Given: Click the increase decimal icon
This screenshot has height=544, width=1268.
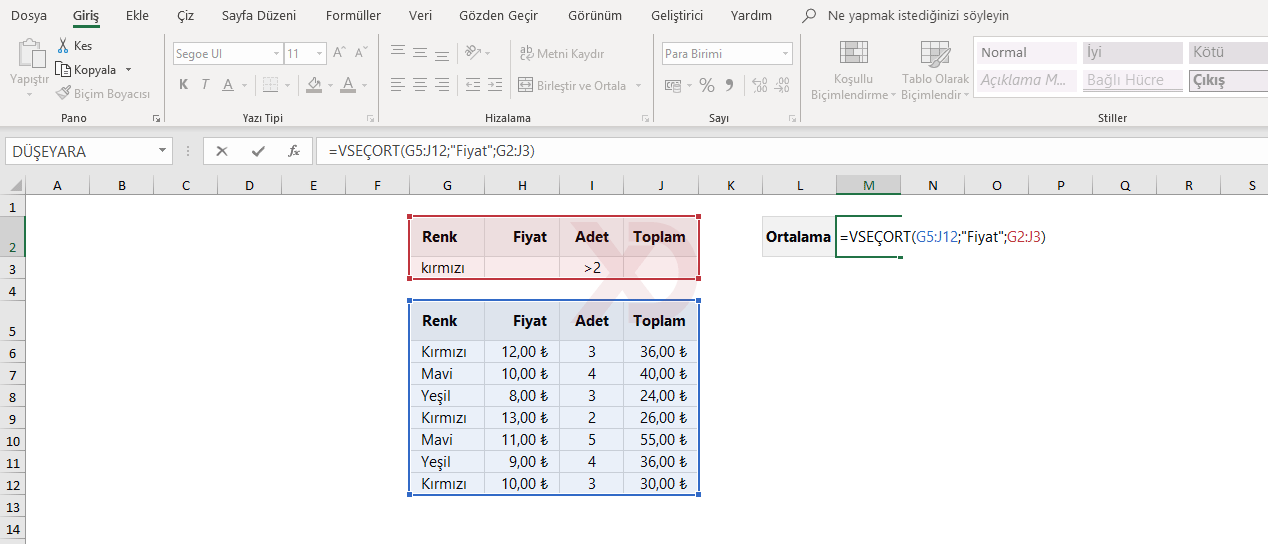Looking at the screenshot, I should tap(759, 85).
